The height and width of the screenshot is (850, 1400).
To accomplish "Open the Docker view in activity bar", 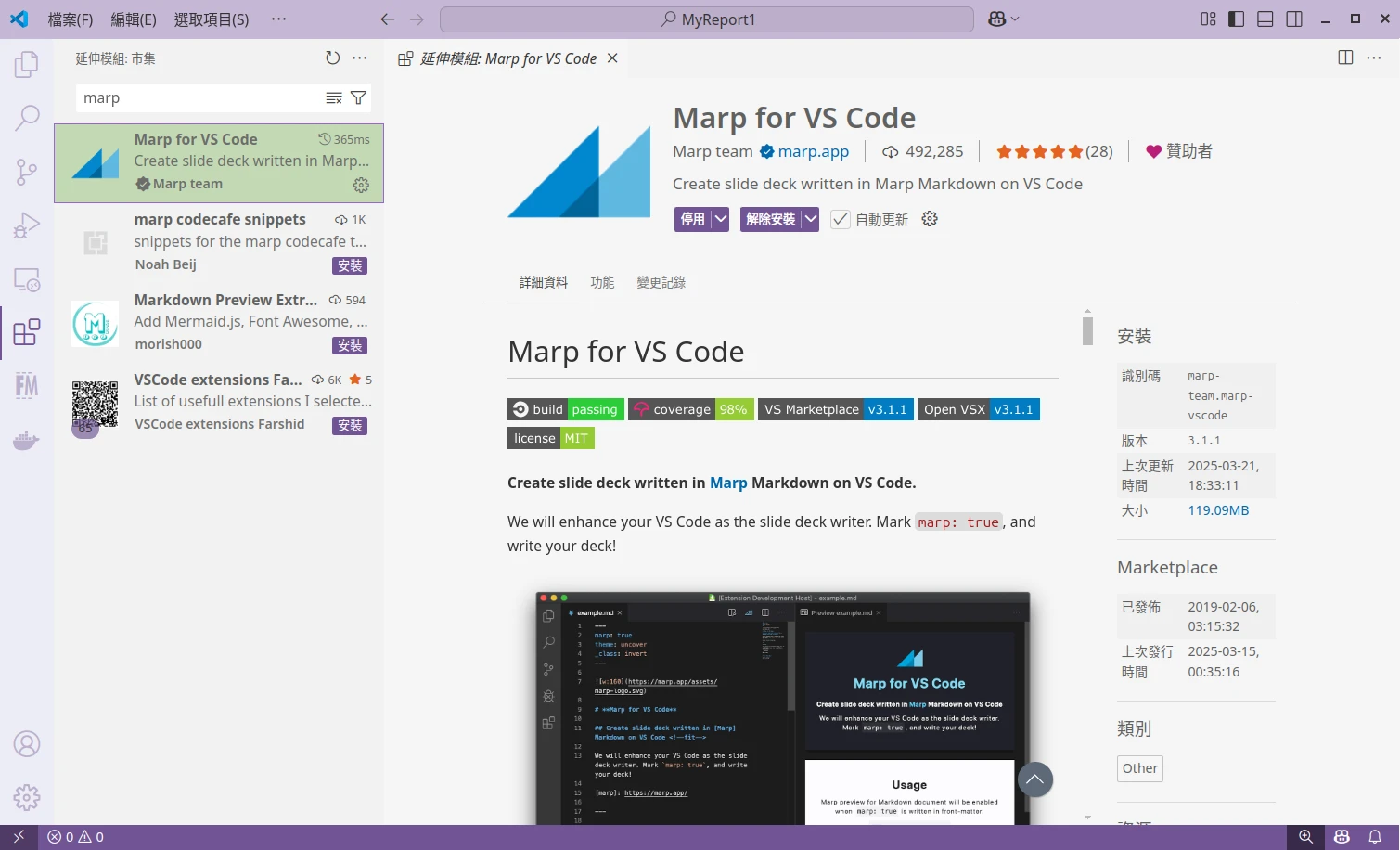I will 27,440.
